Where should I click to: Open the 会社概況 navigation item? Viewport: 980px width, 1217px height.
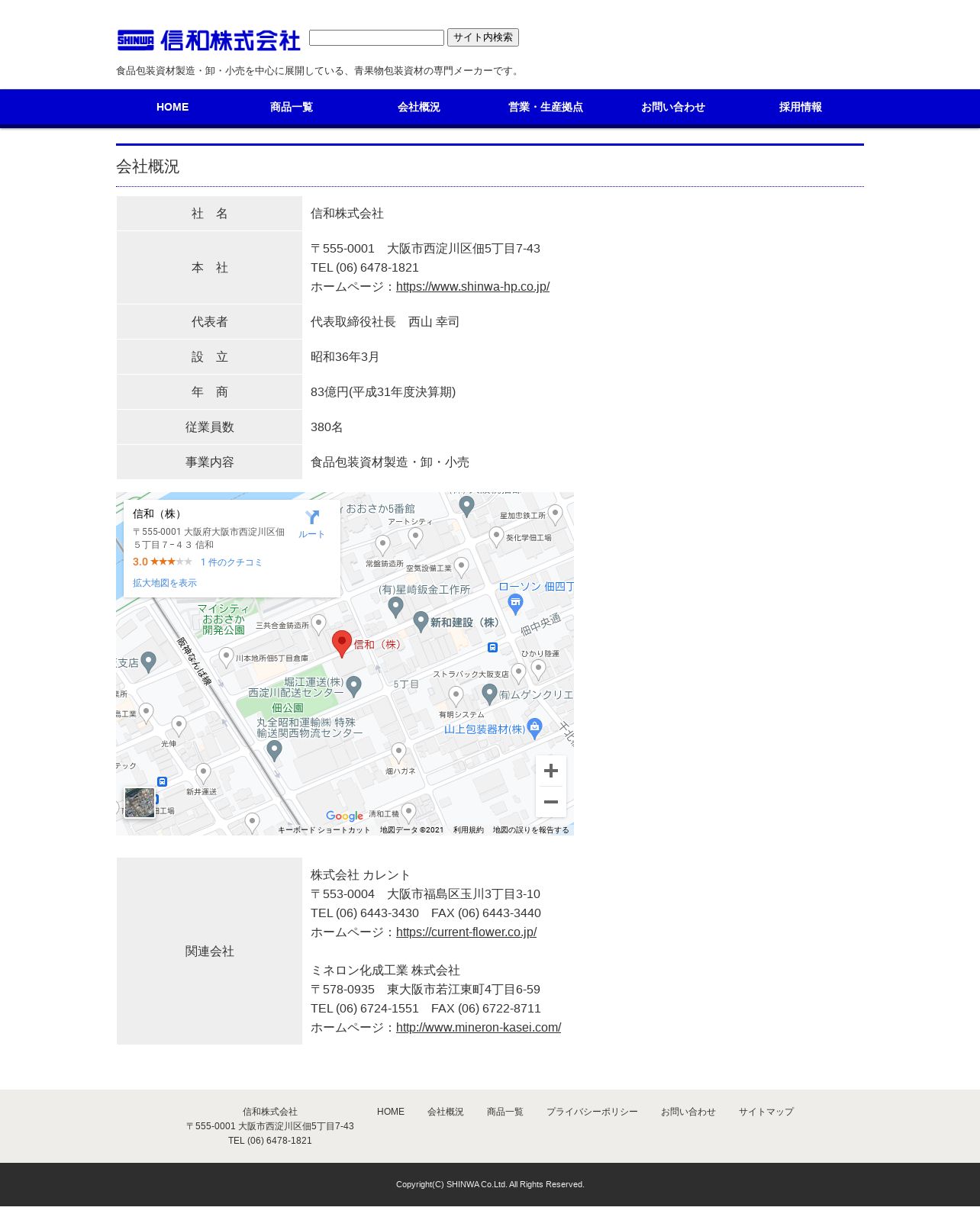pos(419,107)
